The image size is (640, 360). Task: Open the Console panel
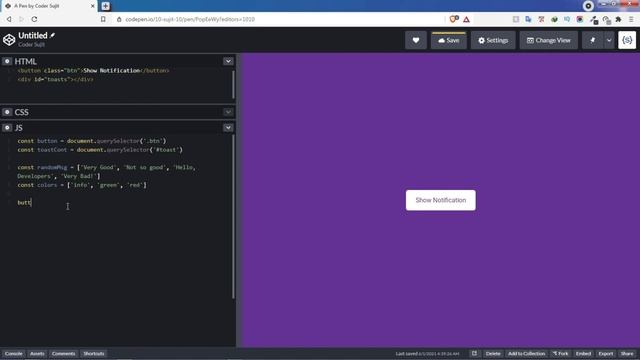(x=13, y=353)
